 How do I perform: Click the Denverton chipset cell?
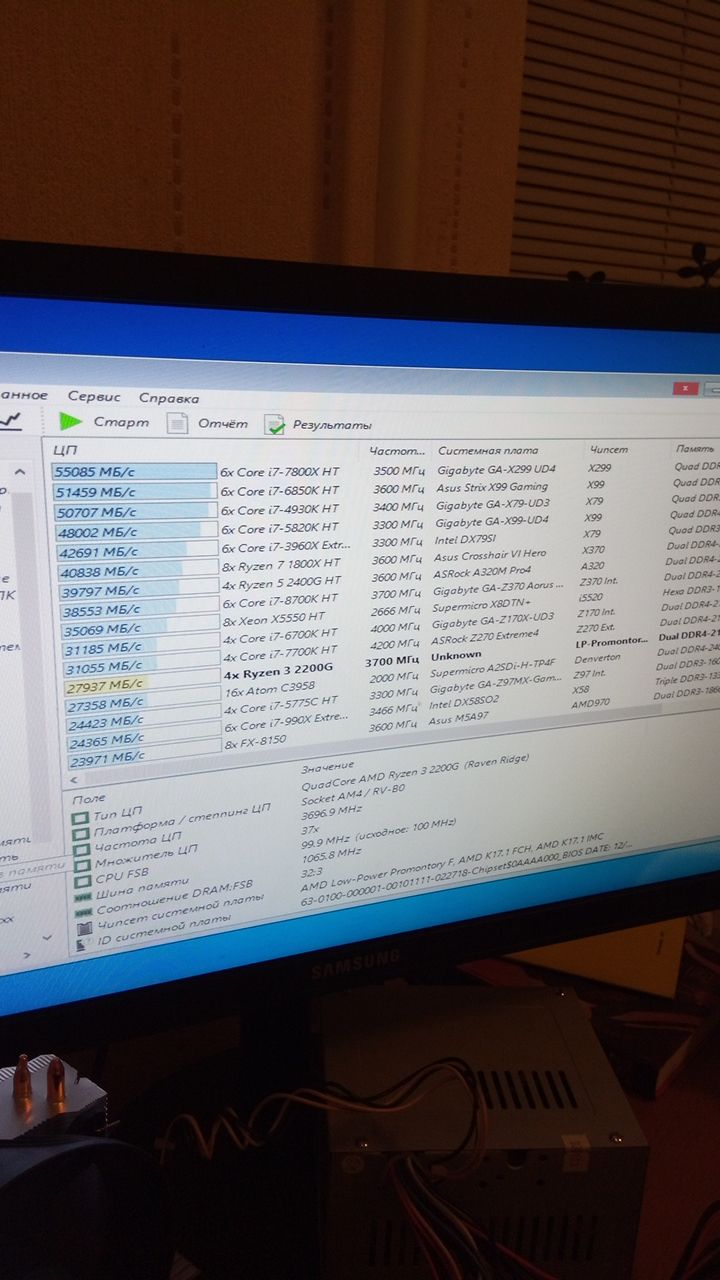[598, 657]
